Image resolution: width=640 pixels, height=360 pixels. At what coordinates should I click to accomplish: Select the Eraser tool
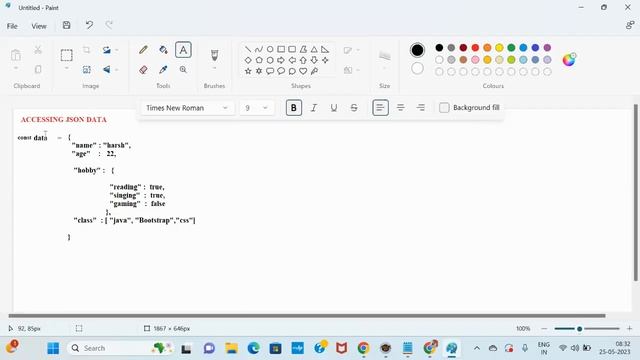point(143,69)
